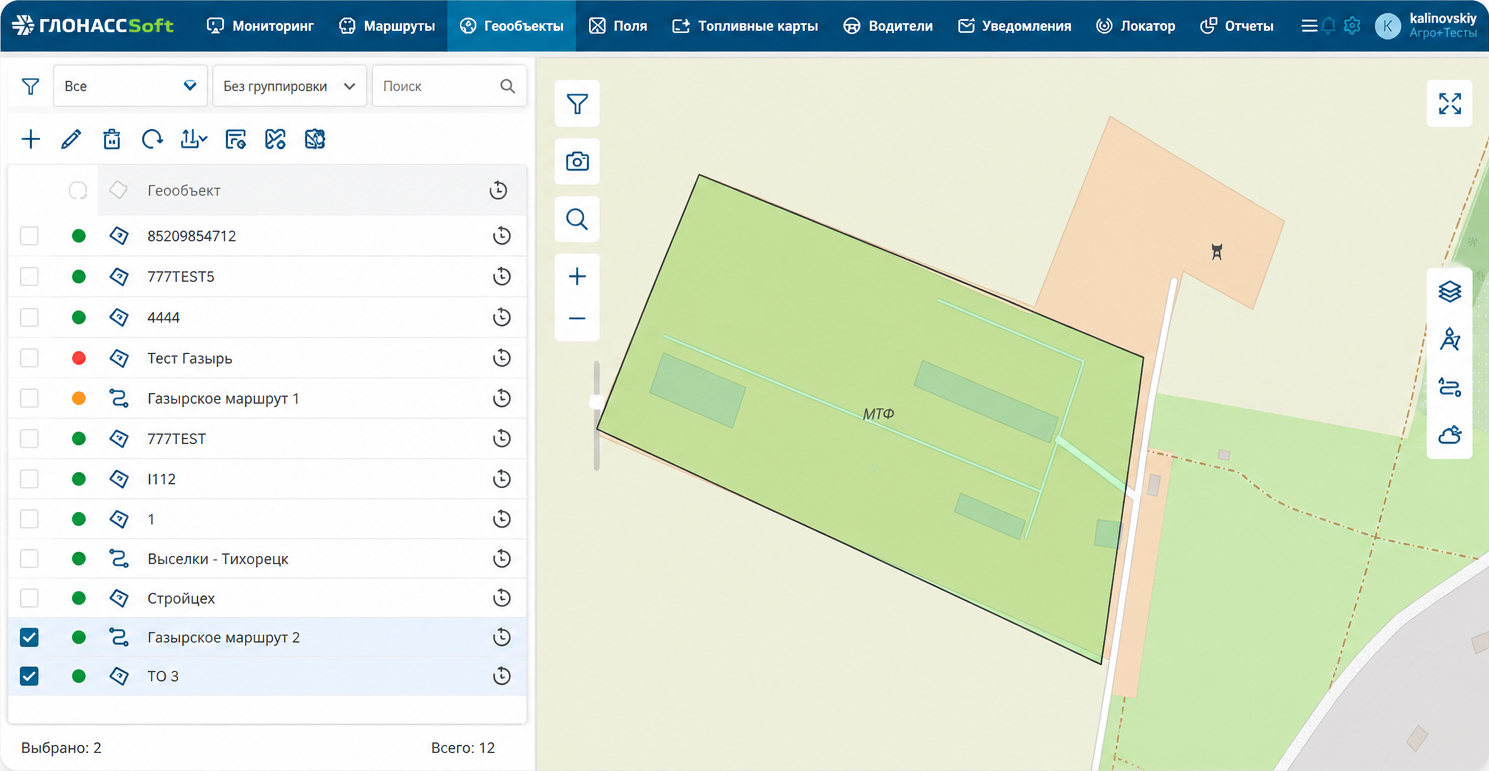This screenshot has width=1489, height=771.
Task: Open the Все filter dropdown
Action: pyautogui.click(x=130, y=86)
